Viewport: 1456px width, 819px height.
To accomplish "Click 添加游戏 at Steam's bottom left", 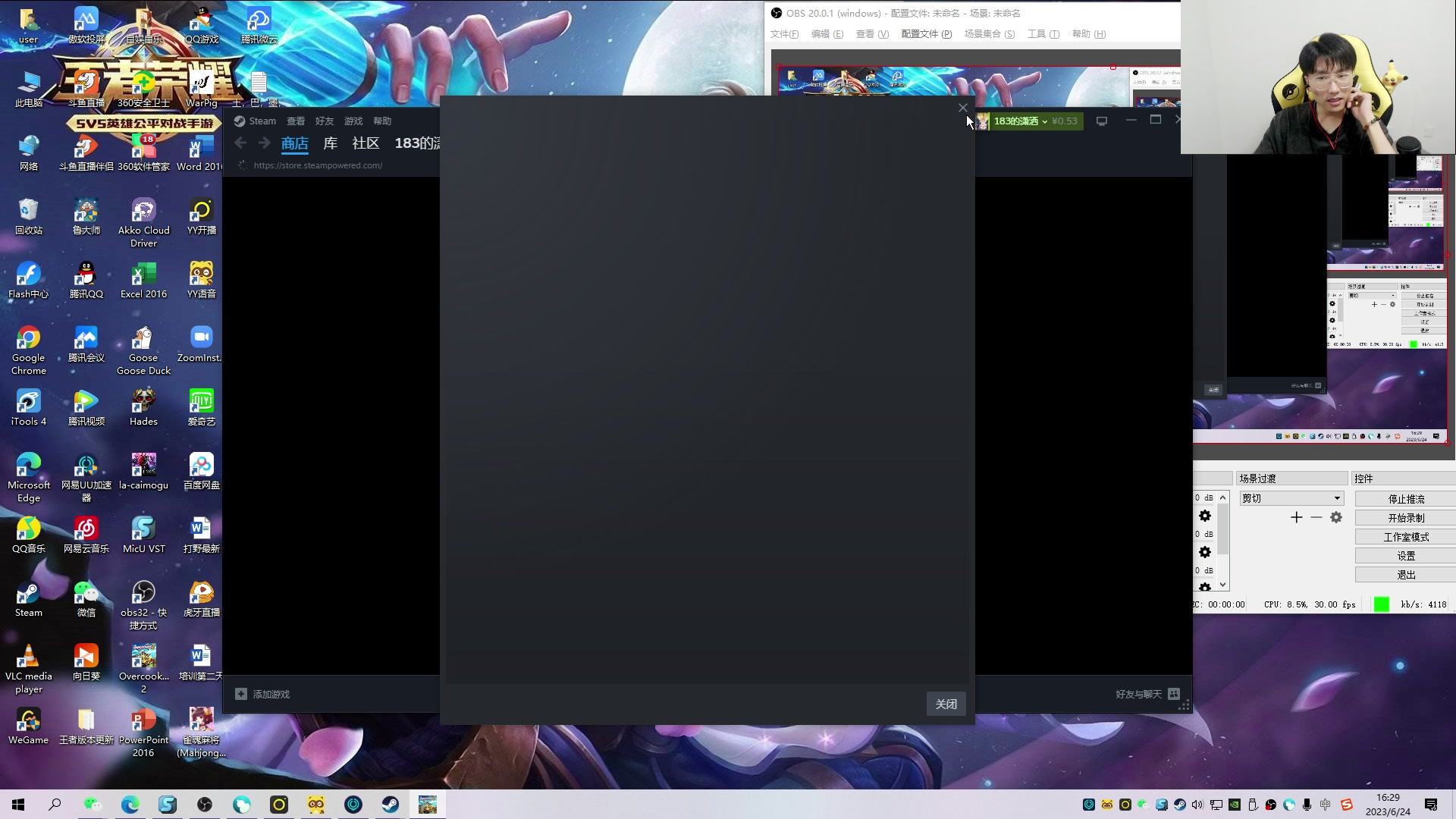I will [x=262, y=694].
